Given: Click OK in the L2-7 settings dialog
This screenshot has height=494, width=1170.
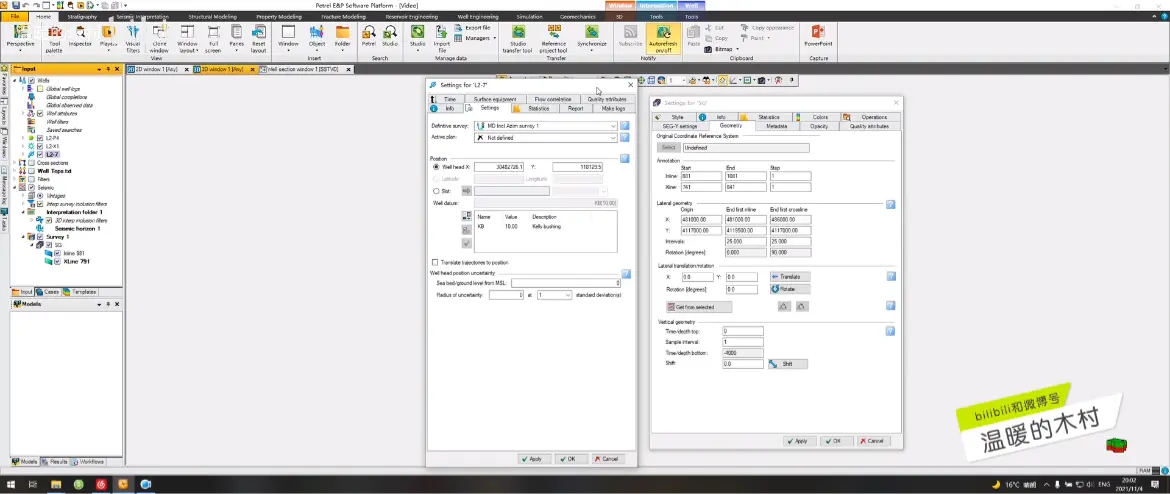Looking at the screenshot, I should [x=569, y=459].
